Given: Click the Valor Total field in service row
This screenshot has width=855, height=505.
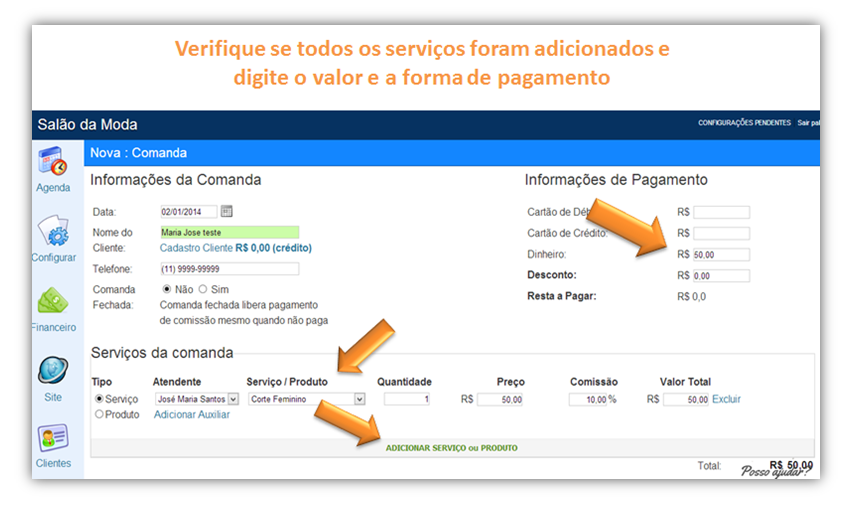Looking at the screenshot, I should click(x=686, y=400).
